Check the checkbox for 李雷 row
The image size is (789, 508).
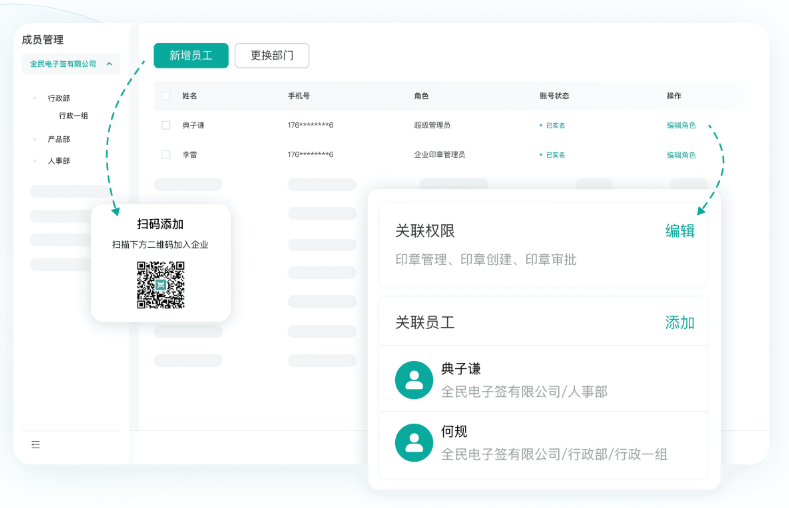coord(166,154)
